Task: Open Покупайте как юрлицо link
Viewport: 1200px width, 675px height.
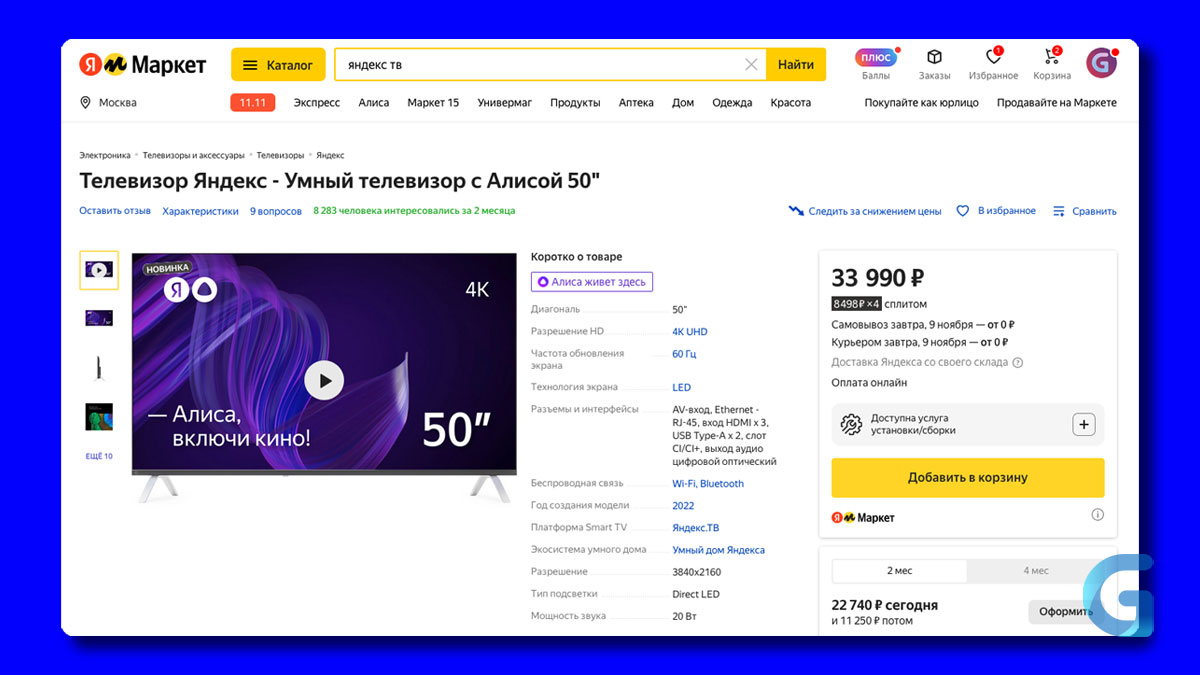Action: [922, 103]
